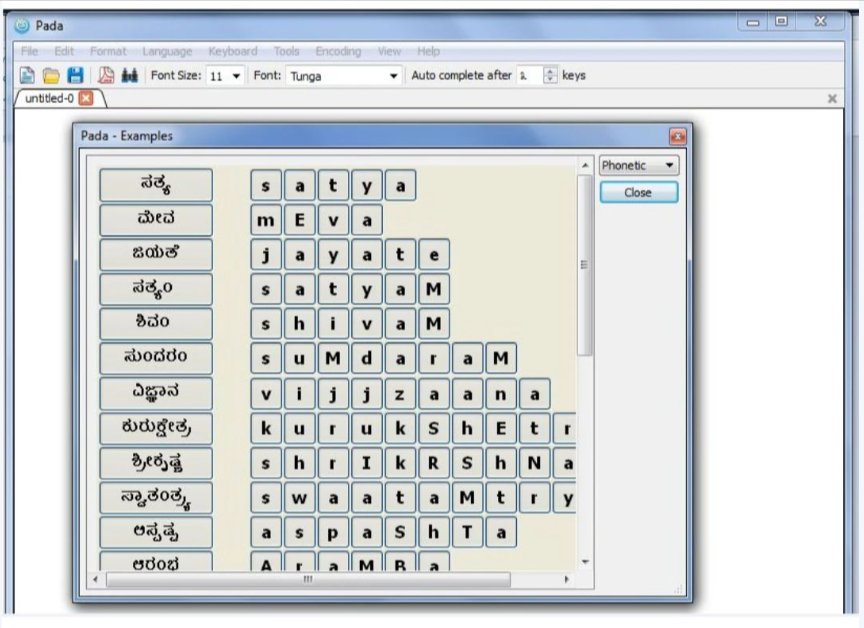Click the 'j' key in the jayate row
Screen dimensions: 864x628
[266, 255]
